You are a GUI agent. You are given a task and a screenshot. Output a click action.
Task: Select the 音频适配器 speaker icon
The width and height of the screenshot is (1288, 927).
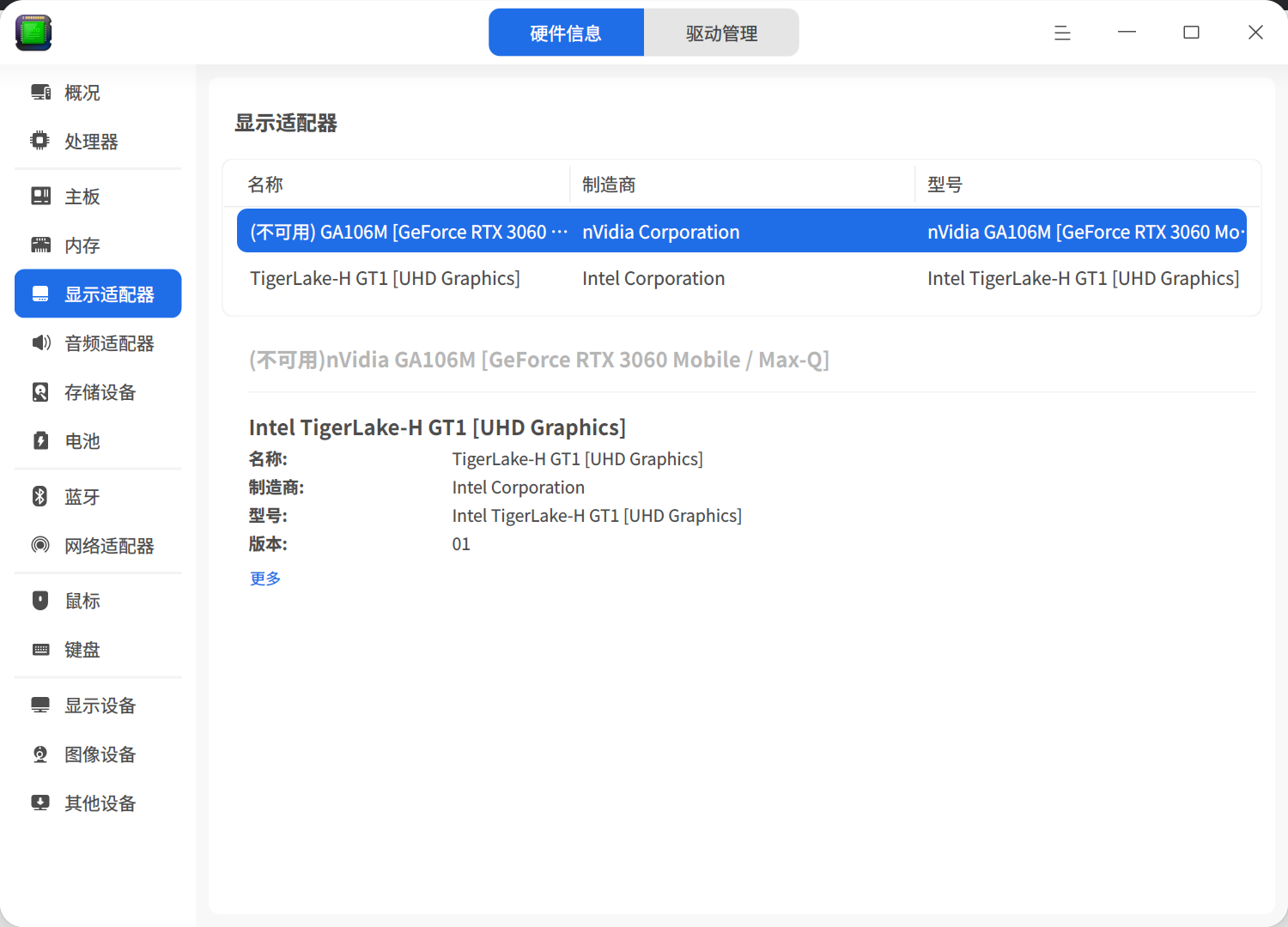(x=40, y=343)
